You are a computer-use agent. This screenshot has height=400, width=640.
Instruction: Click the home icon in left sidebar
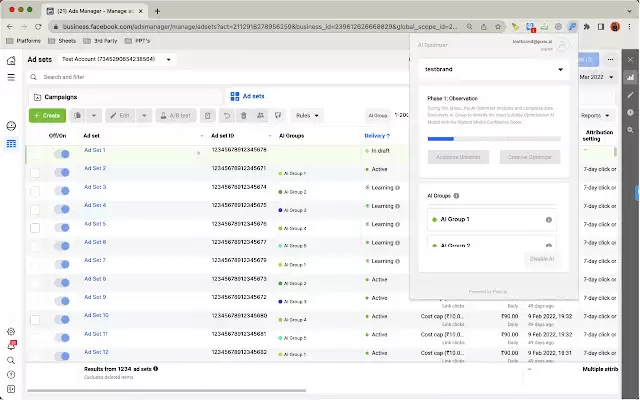[x=11, y=60]
